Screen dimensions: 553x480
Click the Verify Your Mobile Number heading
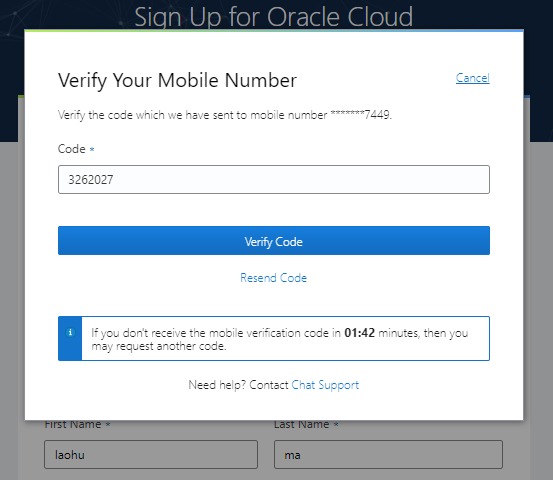(177, 80)
